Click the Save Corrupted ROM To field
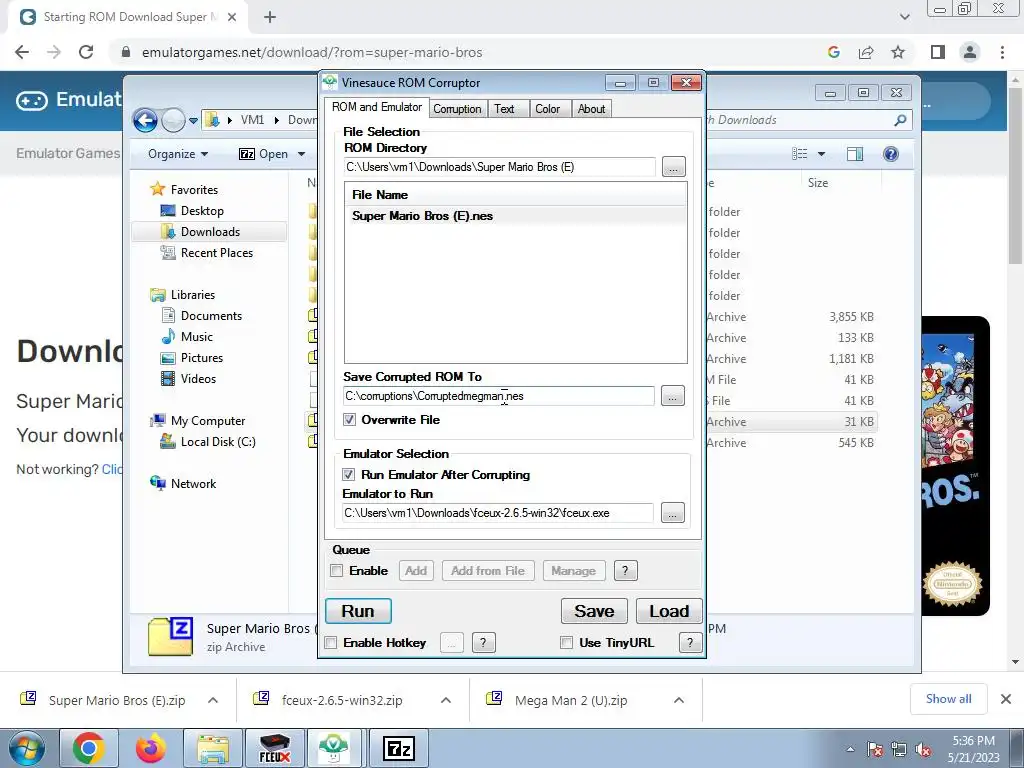The image size is (1024, 768). pyautogui.click(x=498, y=396)
